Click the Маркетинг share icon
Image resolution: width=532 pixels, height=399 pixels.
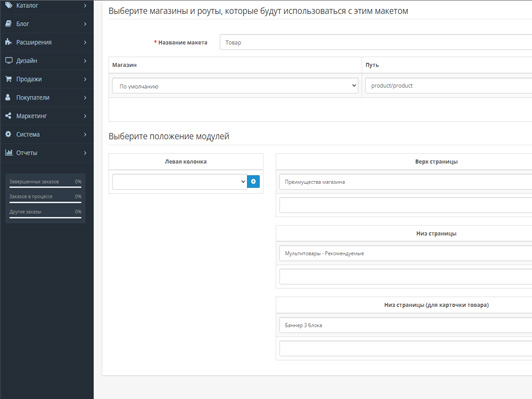(8, 116)
